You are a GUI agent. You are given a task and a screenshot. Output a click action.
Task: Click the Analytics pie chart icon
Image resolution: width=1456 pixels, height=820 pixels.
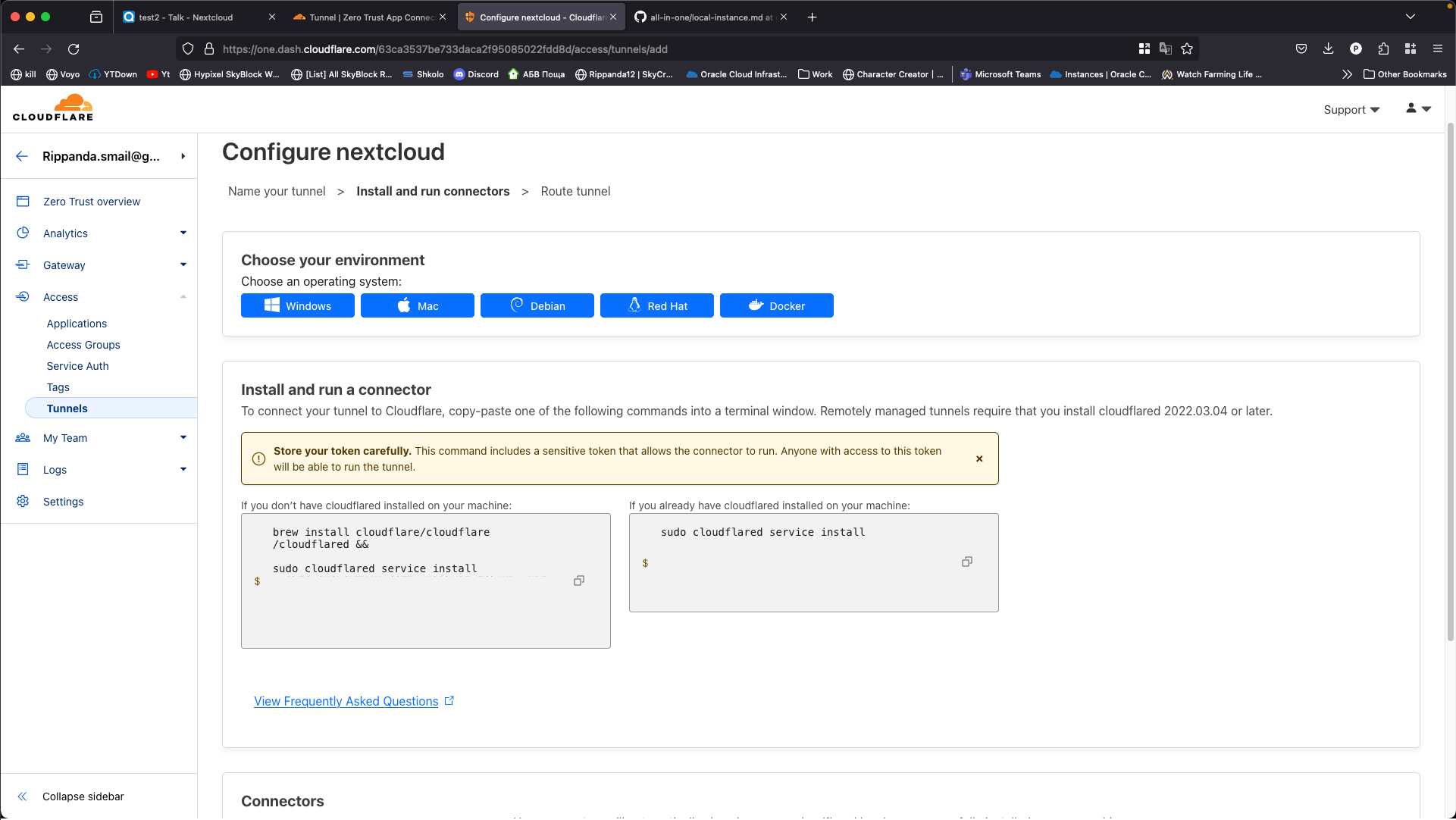point(23,233)
